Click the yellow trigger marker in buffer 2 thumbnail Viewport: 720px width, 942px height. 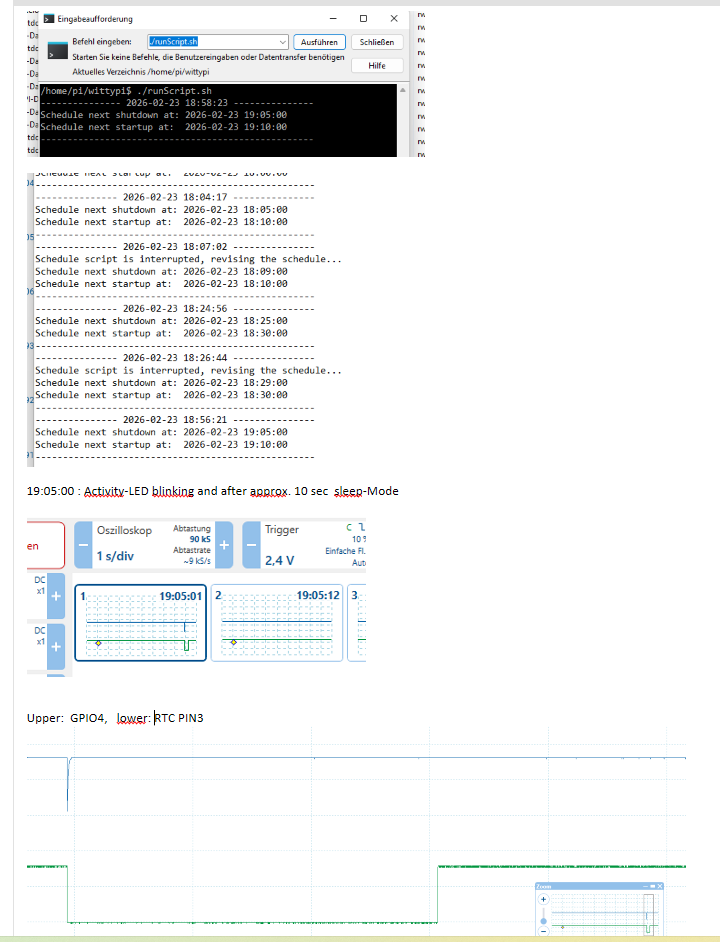pyautogui.click(x=234, y=642)
